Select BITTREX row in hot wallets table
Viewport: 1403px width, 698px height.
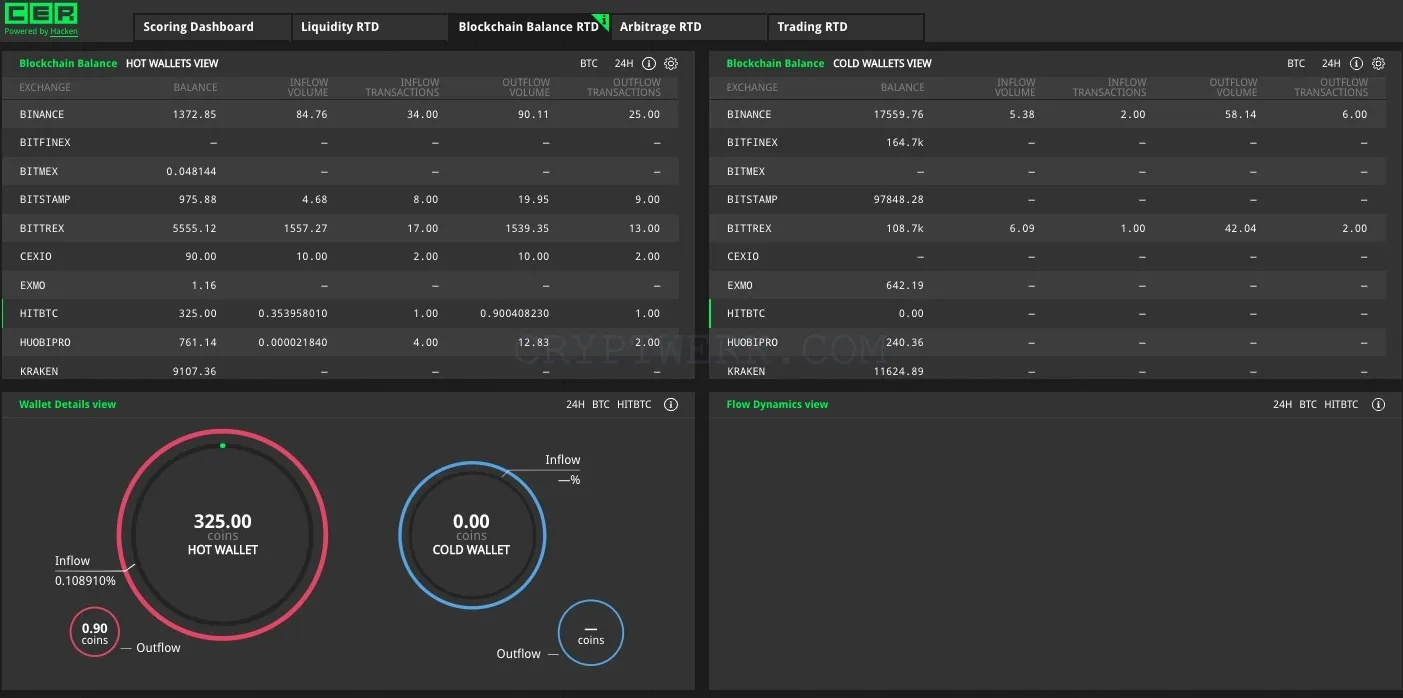click(340, 228)
